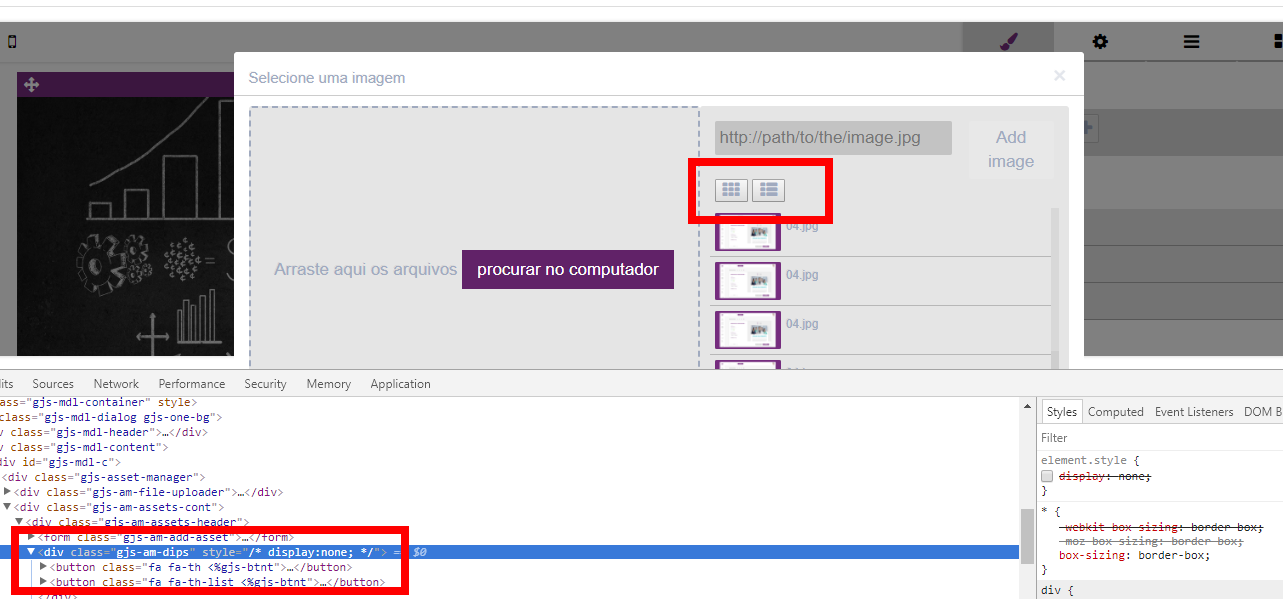
Task: Focus the Styles Filter field
Action: pyautogui.click(x=1160, y=438)
